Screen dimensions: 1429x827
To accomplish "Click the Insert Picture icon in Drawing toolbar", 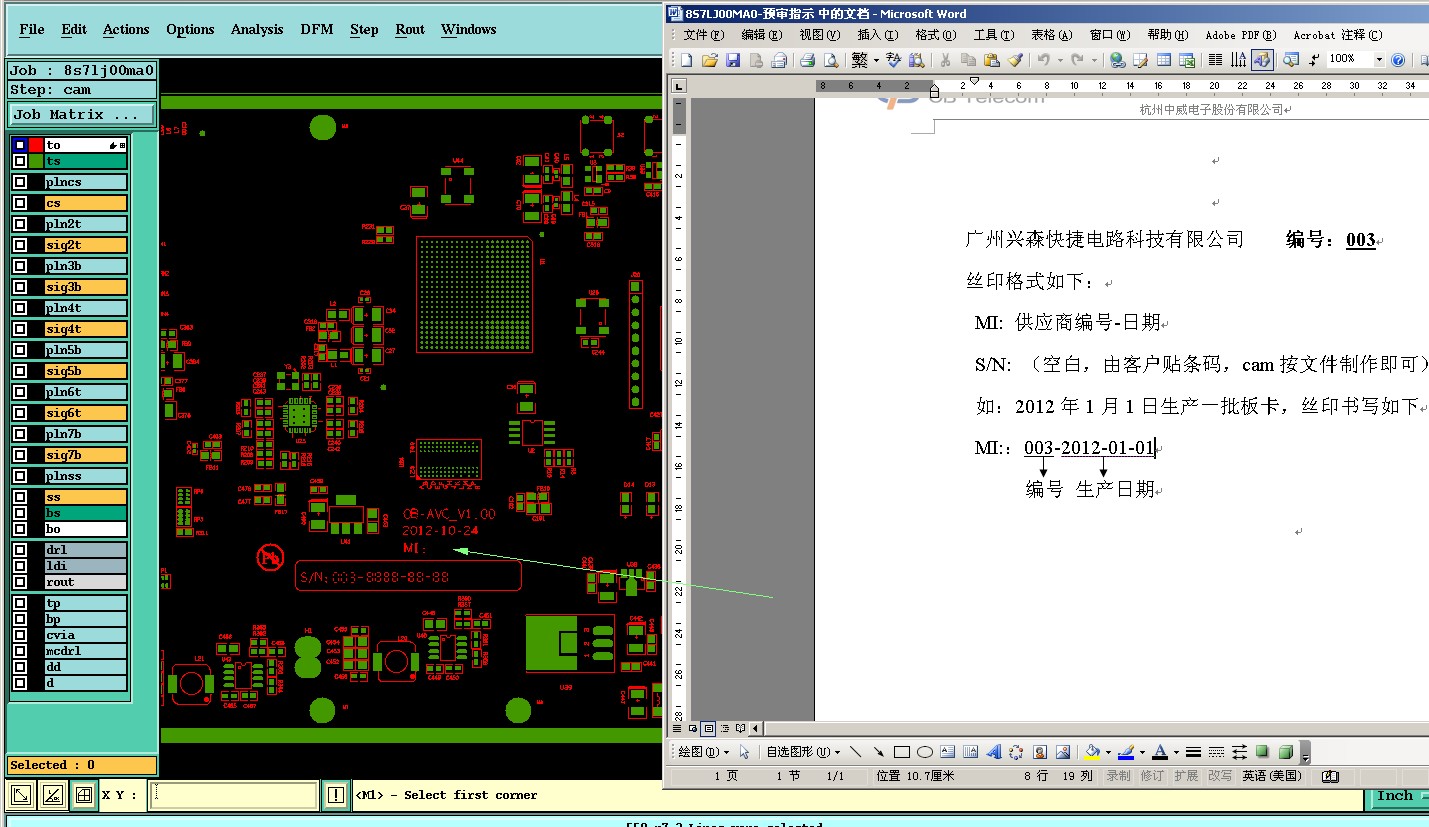I will 1063,752.
